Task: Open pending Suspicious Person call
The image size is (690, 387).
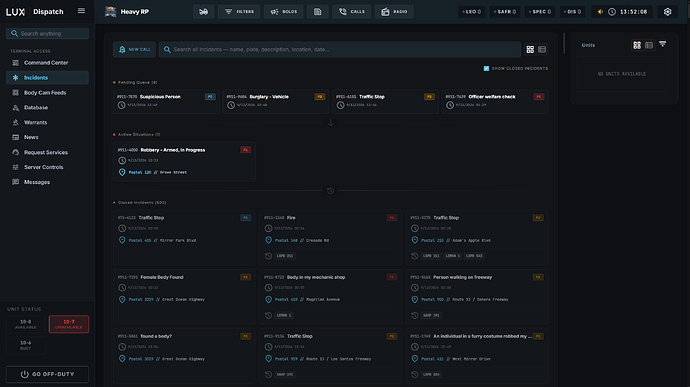Action: point(166,101)
